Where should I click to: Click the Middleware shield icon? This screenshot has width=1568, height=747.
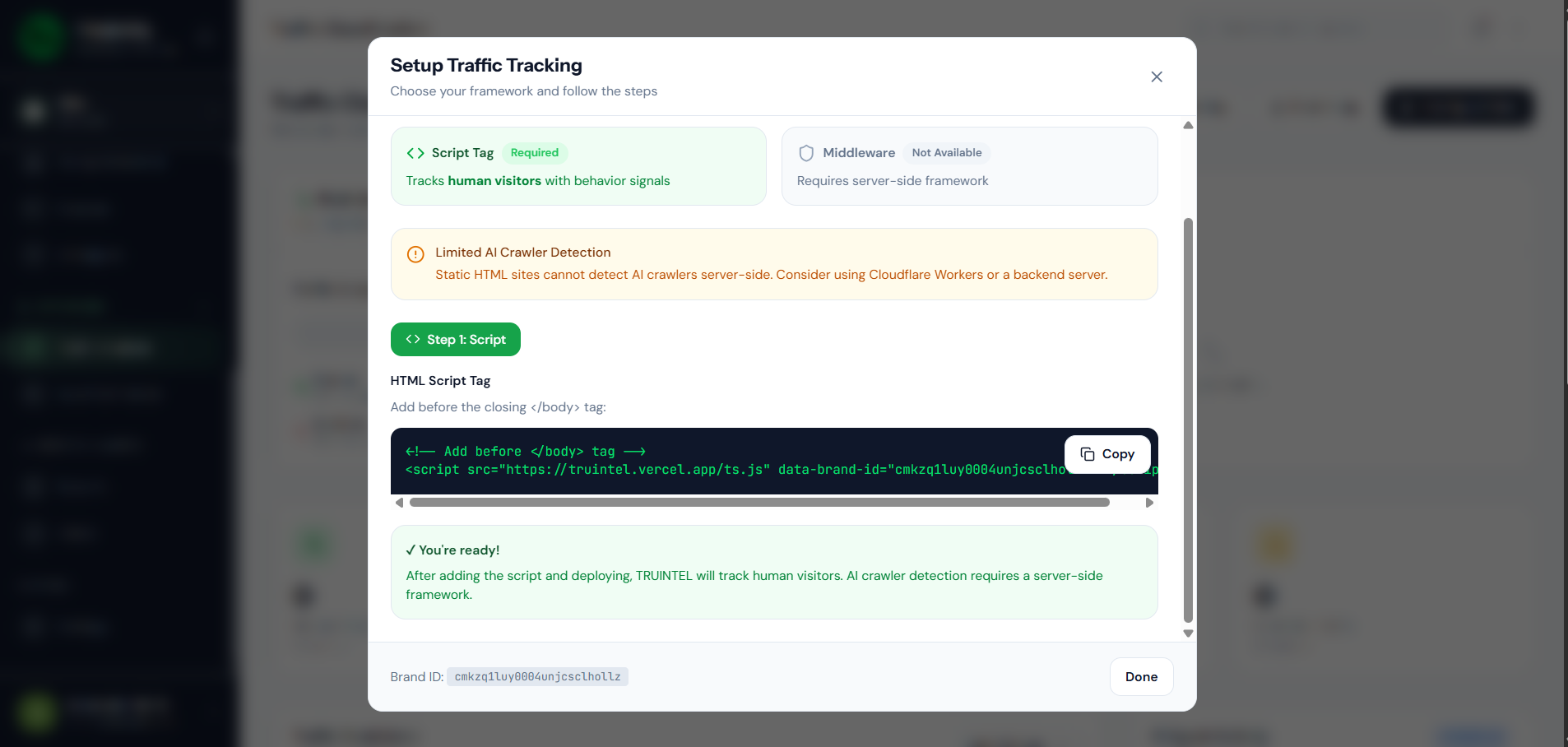point(806,153)
